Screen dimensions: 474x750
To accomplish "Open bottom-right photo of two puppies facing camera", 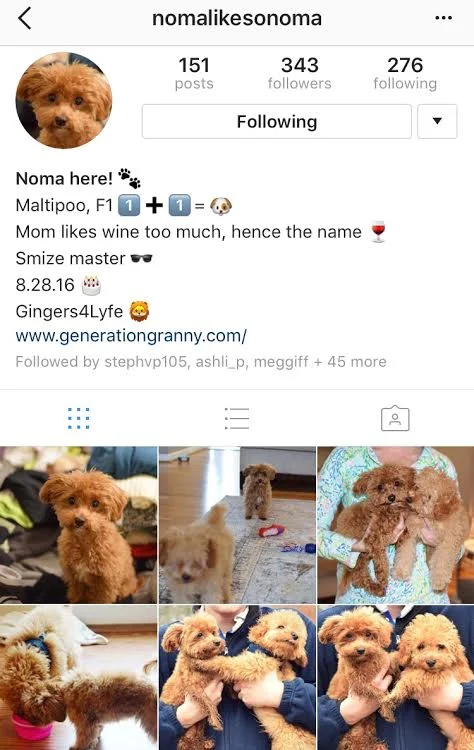I will click(396, 678).
